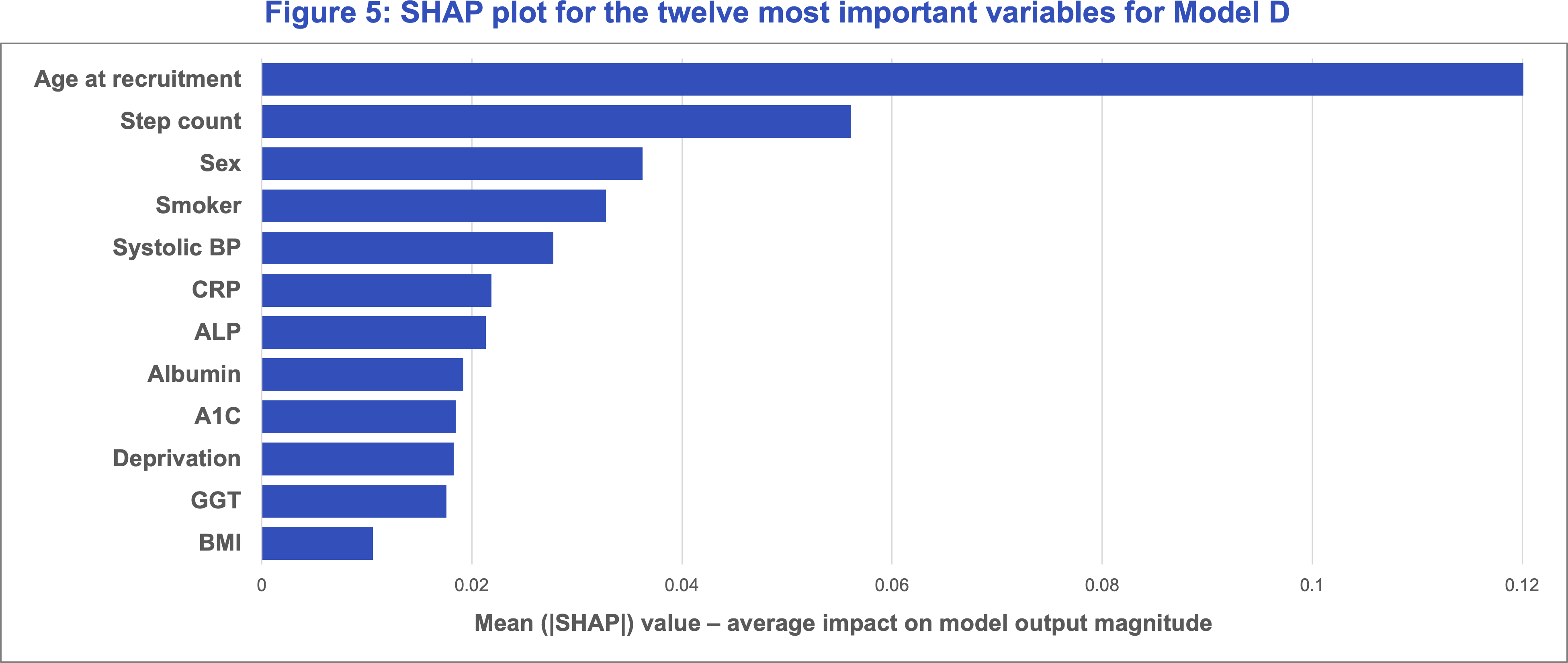Click the Systolic BP bar
The width and height of the screenshot is (1568, 663).
[x=408, y=247]
